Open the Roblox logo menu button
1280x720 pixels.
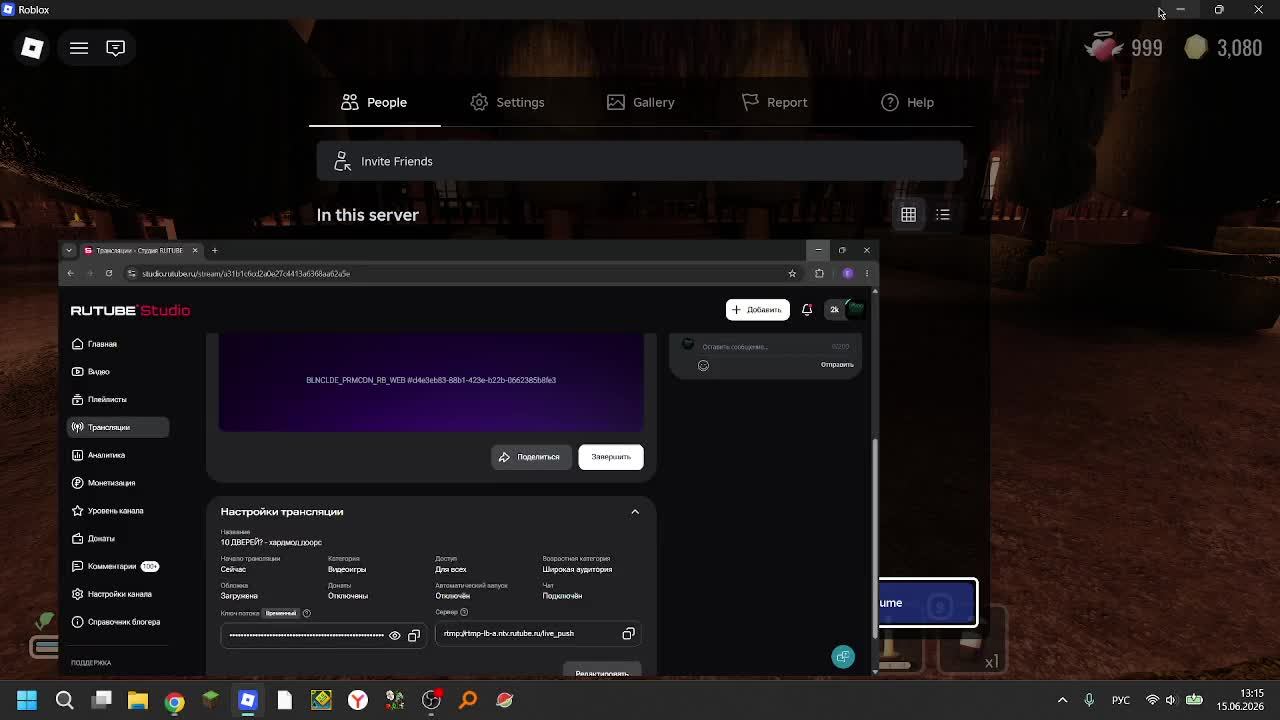tap(32, 48)
